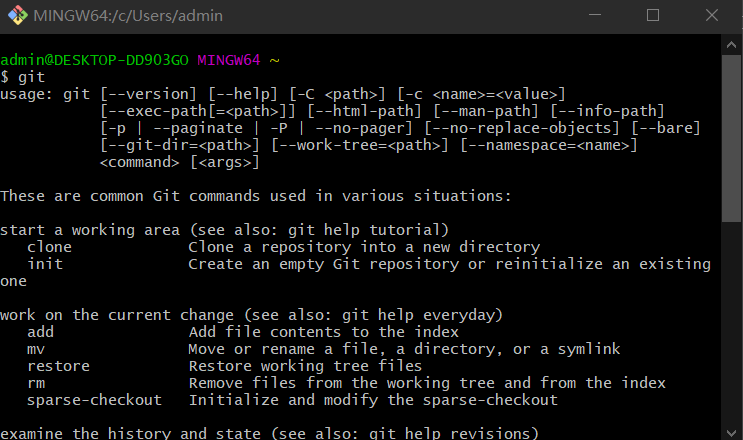Click the Git Bash logo icon in title bar
Image resolution: width=743 pixels, height=440 pixels.
(x=18, y=15)
